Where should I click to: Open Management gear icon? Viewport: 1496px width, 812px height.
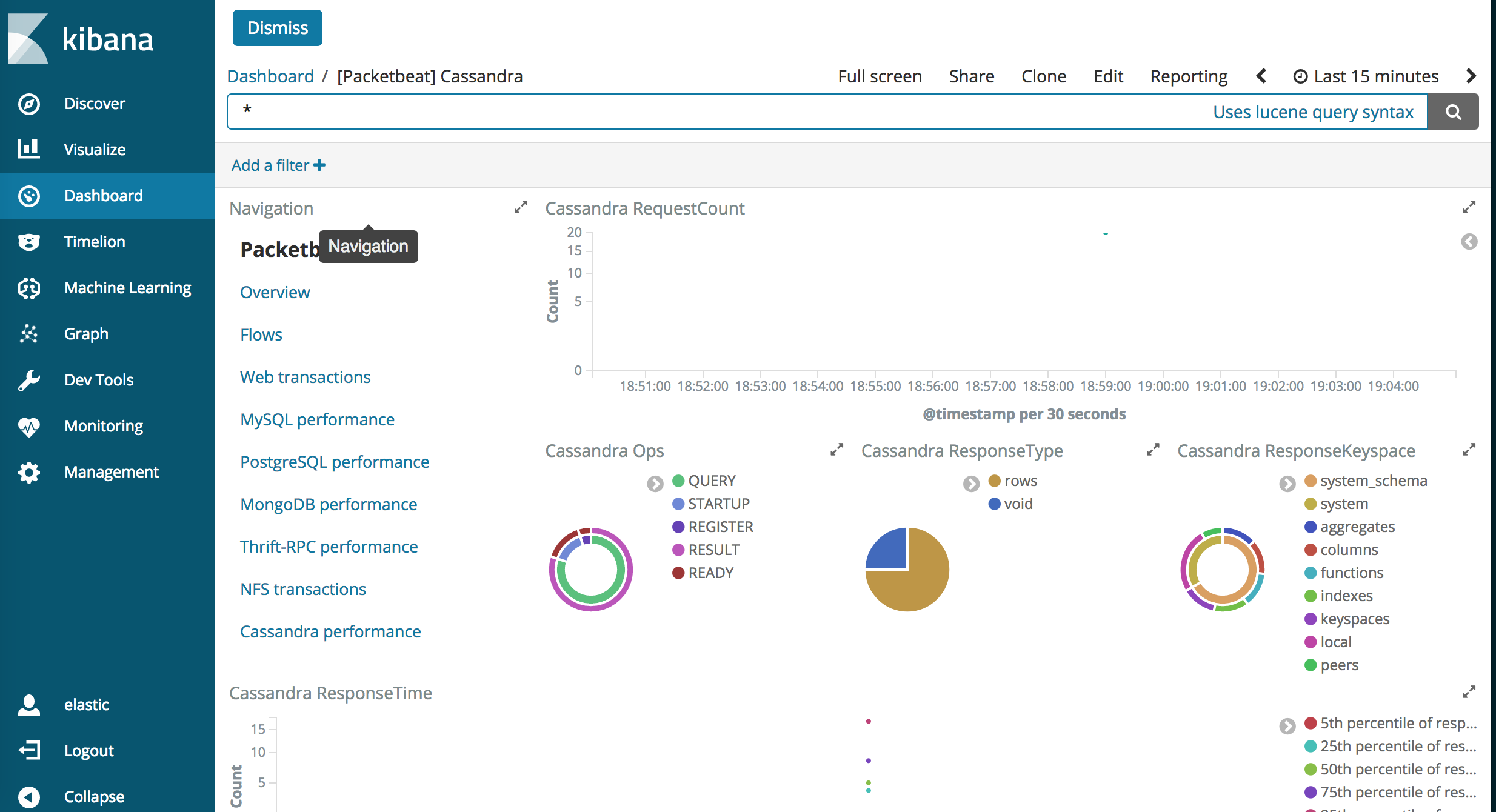28,472
